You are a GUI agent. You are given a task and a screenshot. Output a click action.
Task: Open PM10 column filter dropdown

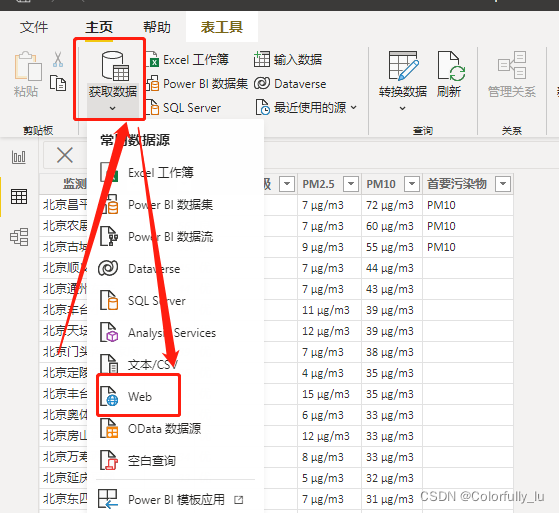412,184
